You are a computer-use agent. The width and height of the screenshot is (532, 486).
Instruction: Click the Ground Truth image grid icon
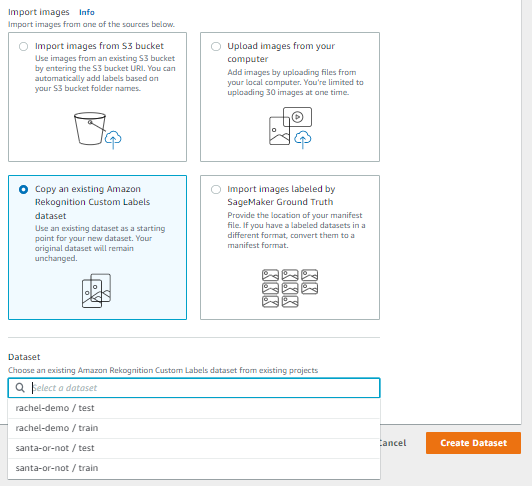[x=290, y=288]
